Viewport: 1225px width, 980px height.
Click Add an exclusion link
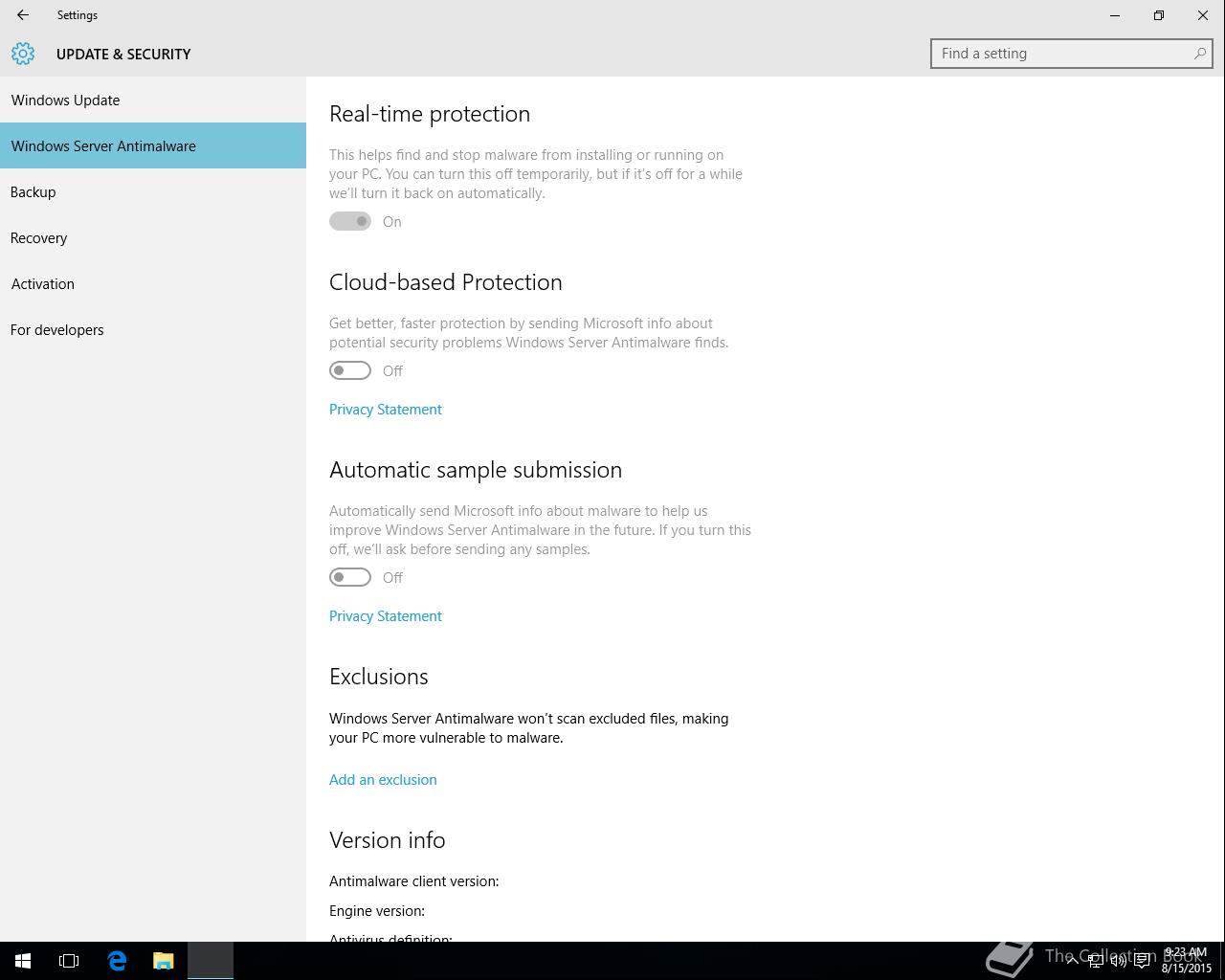coord(383,780)
